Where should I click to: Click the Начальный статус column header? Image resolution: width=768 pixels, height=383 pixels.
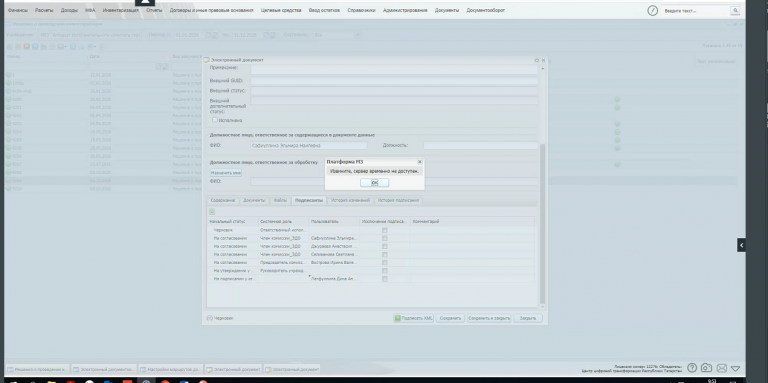click(233, 221)
